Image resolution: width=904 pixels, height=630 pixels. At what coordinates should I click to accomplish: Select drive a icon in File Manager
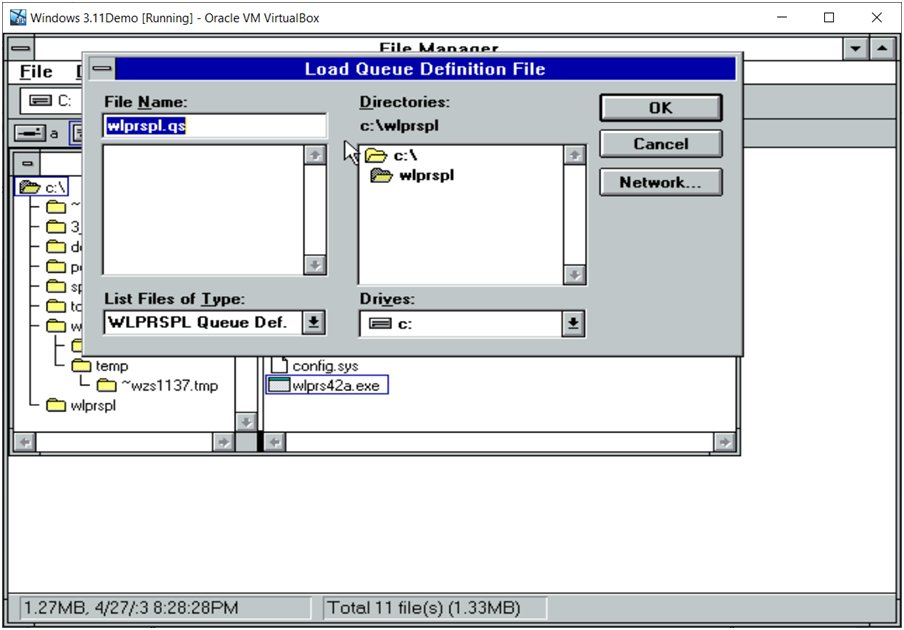tap(37, 133)
